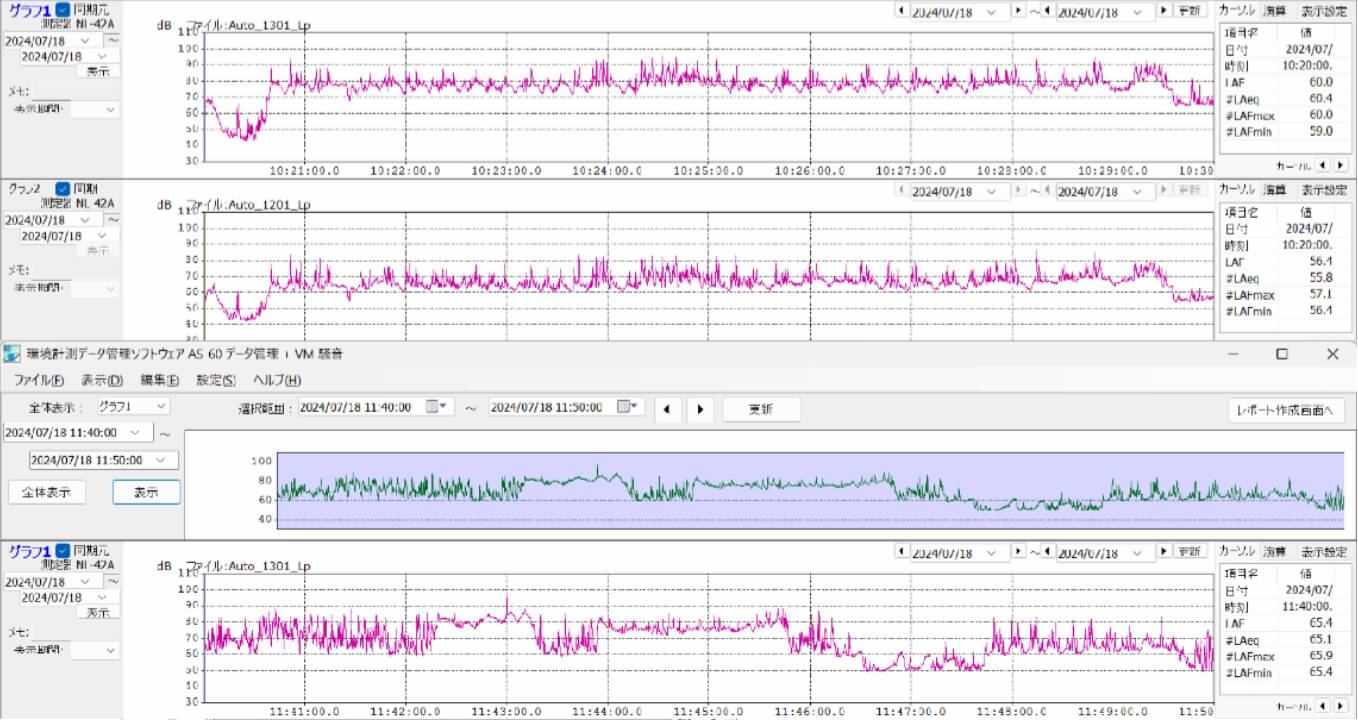Move cursor left in bottom 11:40 Graph1 panel

1323,706
